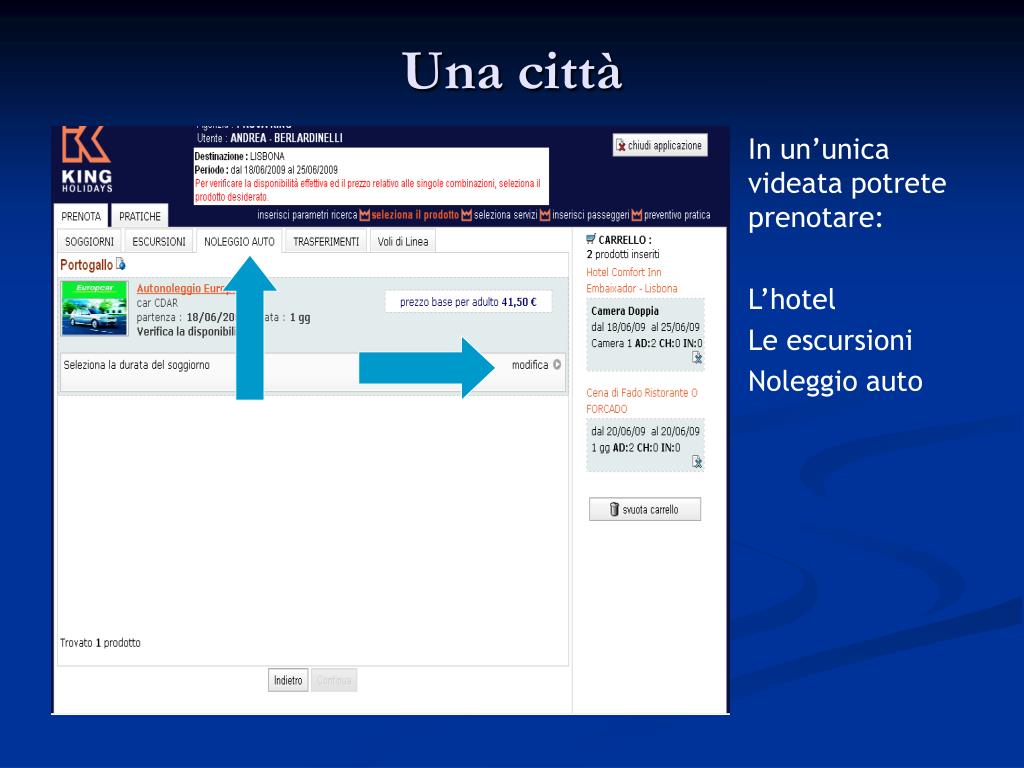1024x768 pixels.
Task: Click the trash icon on svuota carrello
Action: [x=614, y=509]
